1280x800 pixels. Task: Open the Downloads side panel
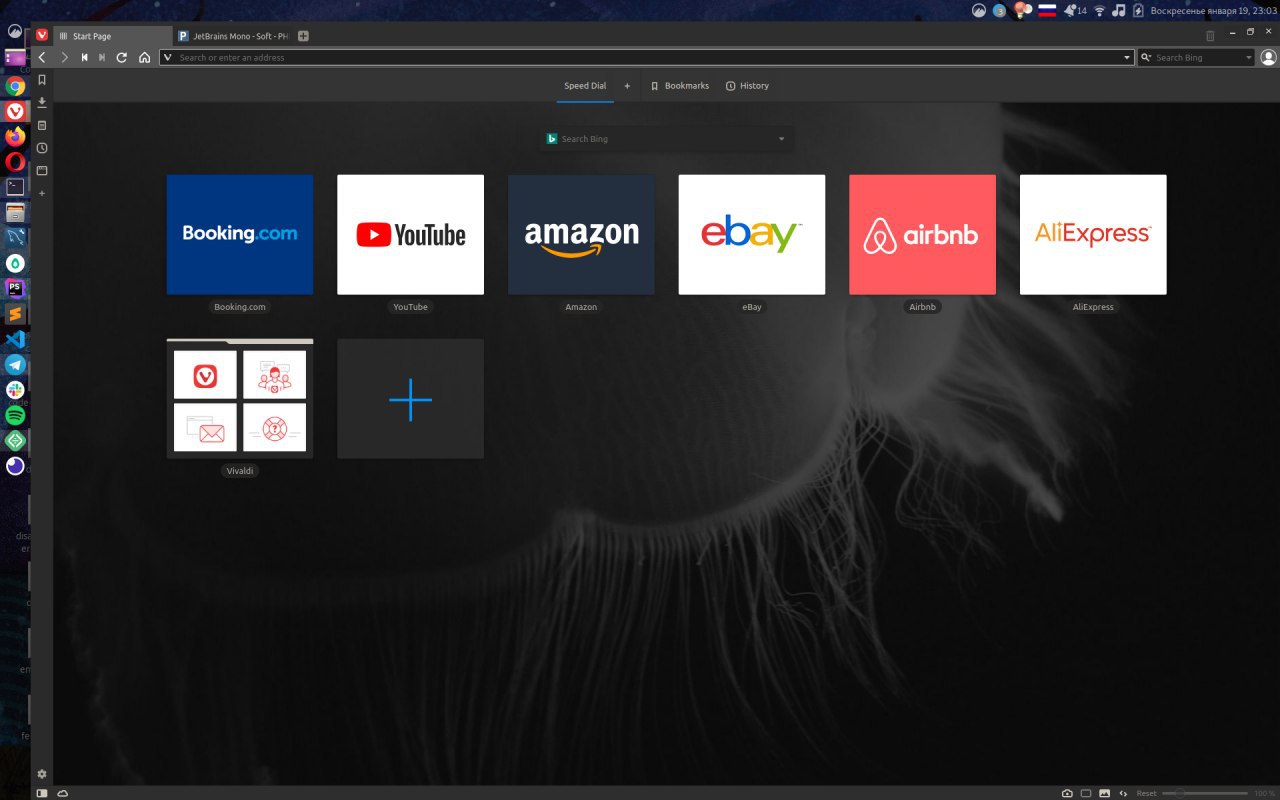tap(42, 102)
